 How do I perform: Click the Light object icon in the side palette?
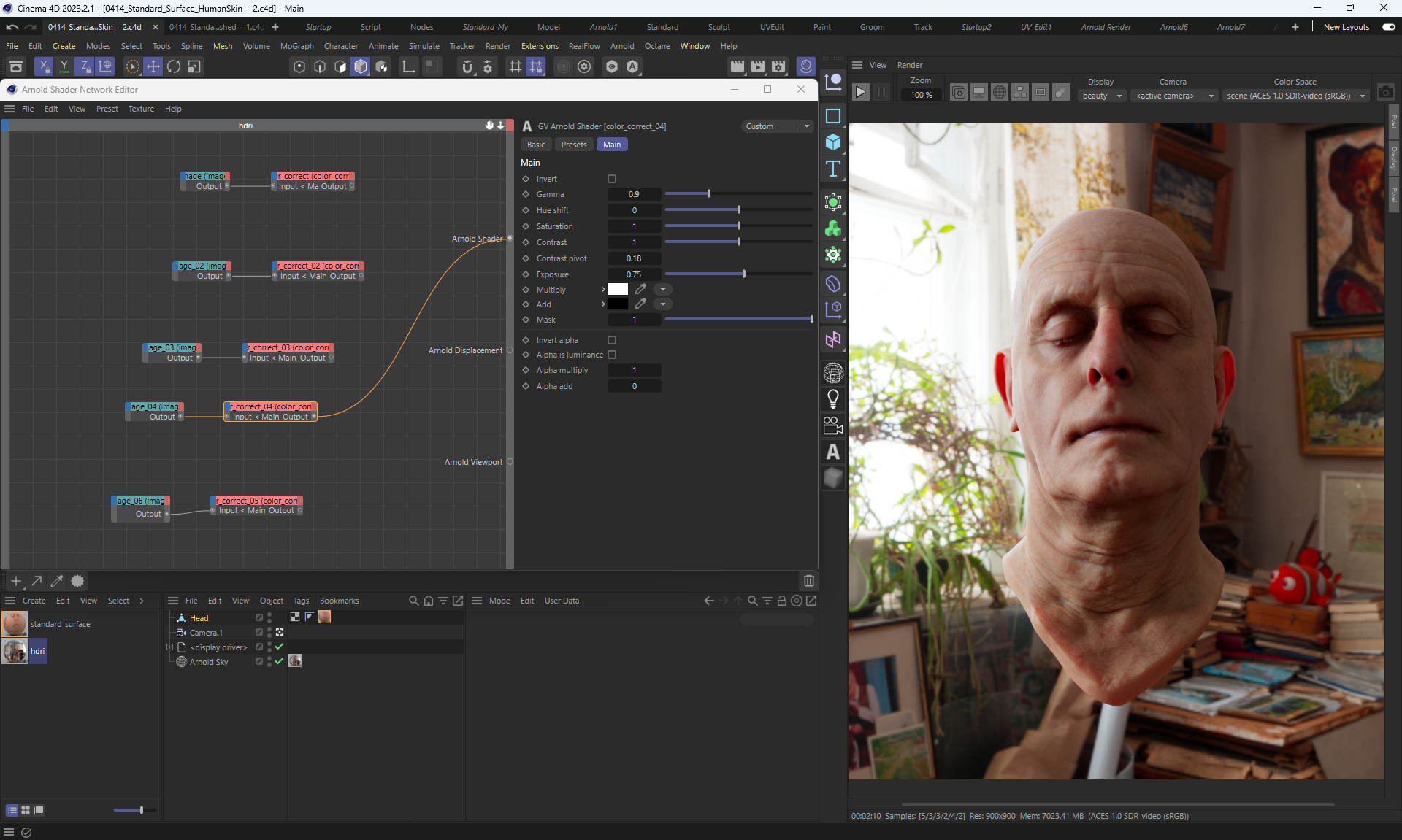833,399
